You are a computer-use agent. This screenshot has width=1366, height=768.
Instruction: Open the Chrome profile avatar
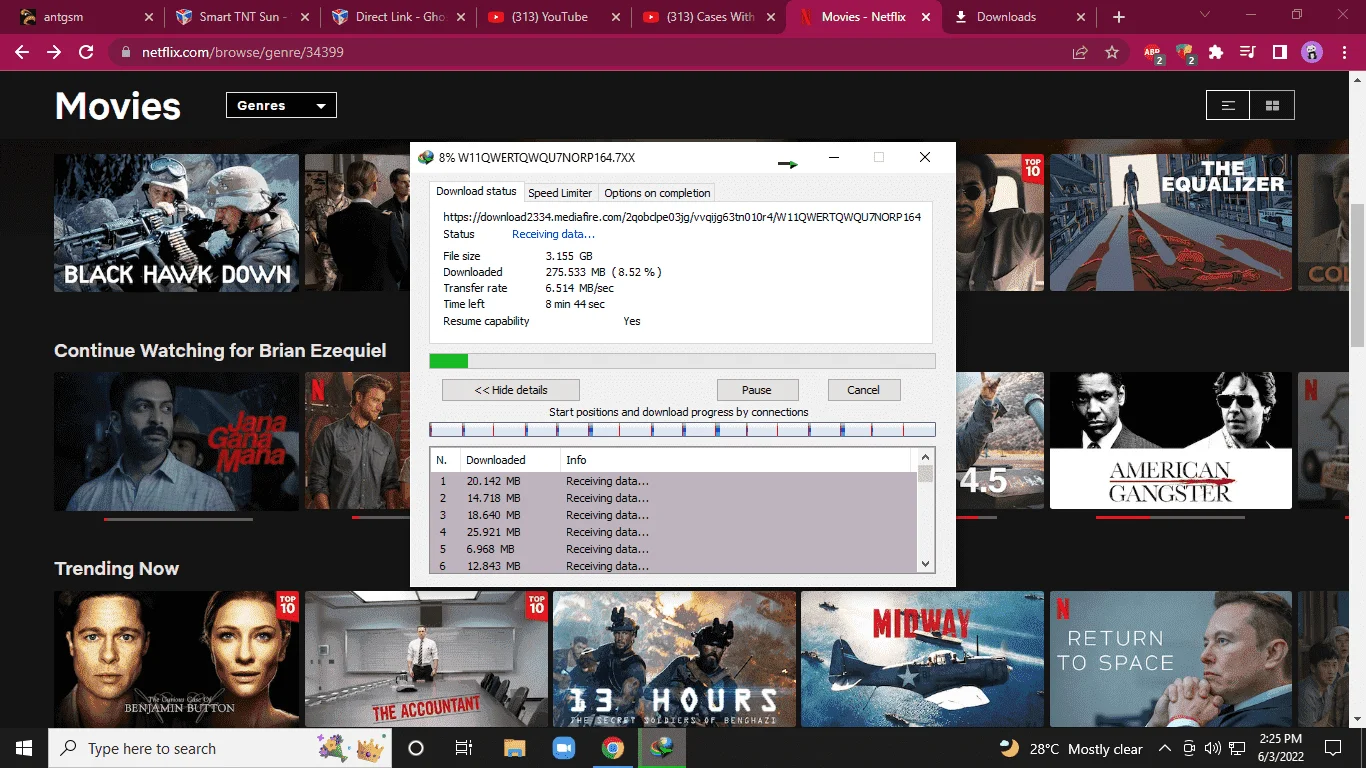click(1312, 52)
